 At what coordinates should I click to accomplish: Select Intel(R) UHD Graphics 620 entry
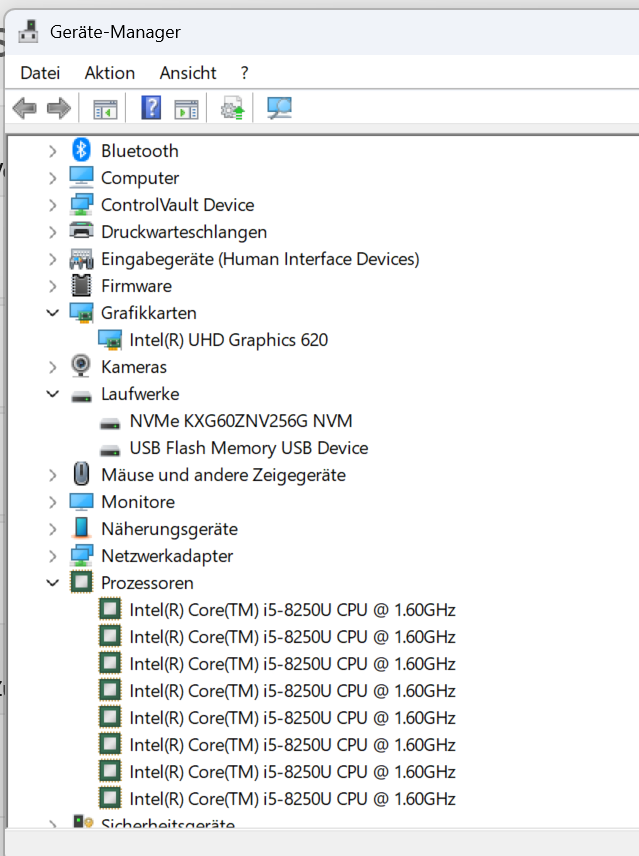[x=229, y=340]
